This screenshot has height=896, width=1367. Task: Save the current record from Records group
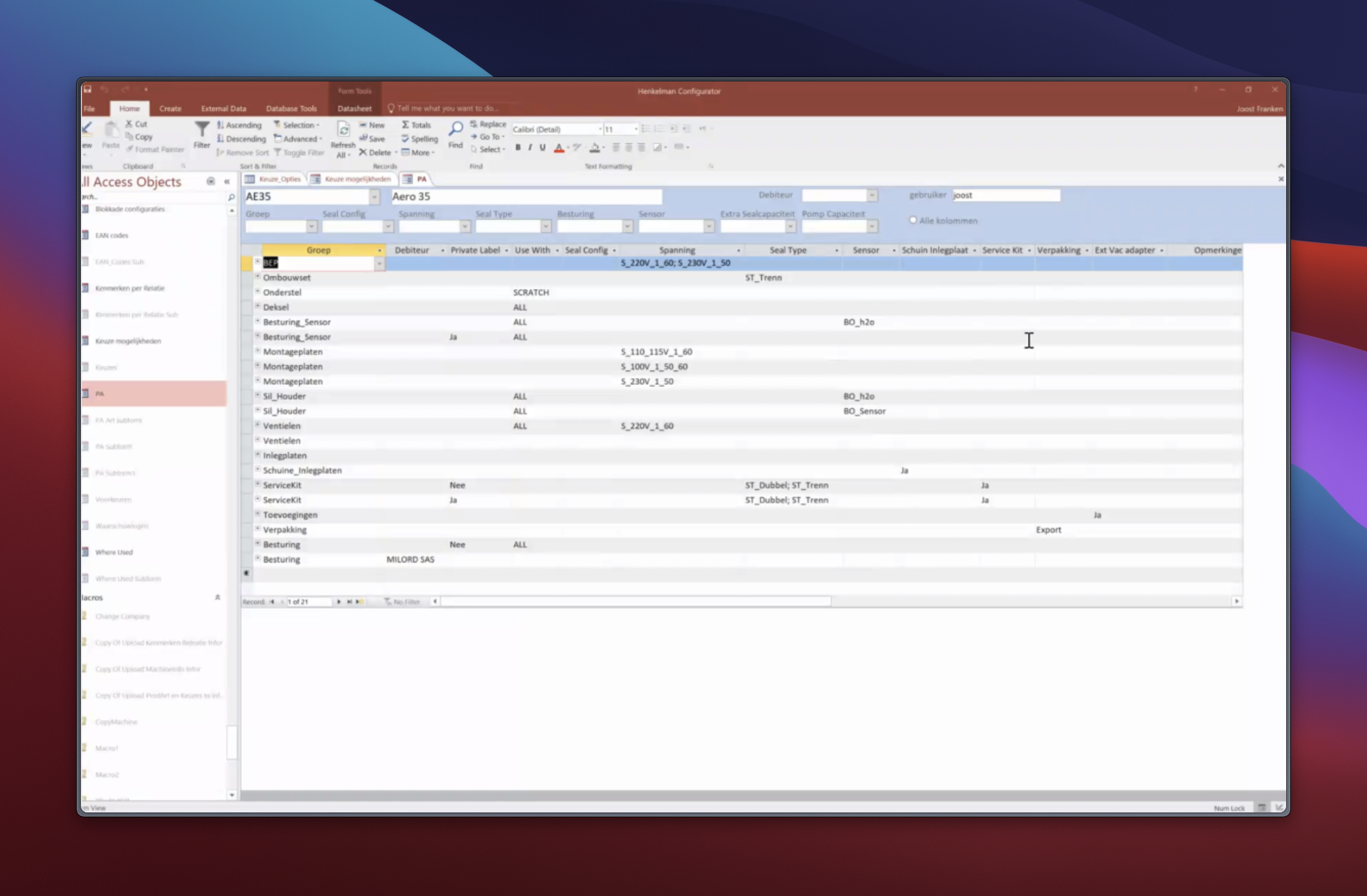pos(373,138)
